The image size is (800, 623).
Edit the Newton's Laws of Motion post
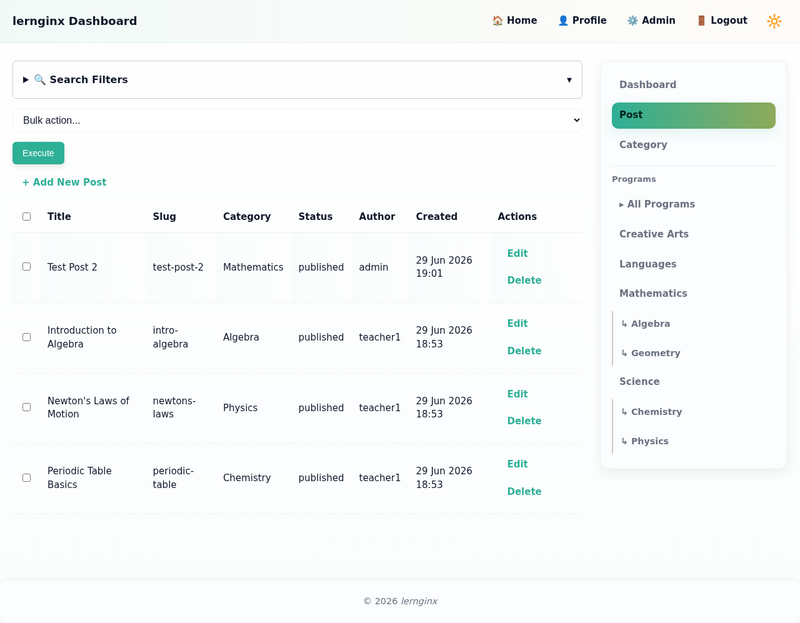tap(517, 394)
